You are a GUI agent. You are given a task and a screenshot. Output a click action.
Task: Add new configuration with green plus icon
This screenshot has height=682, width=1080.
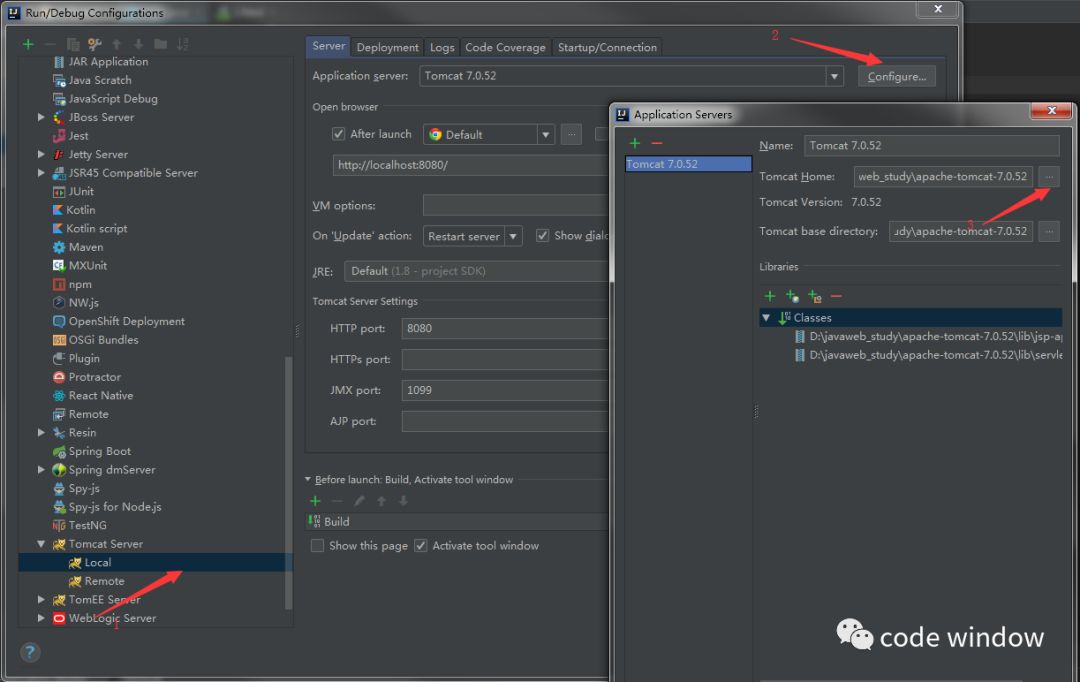[x=28, y=44]
